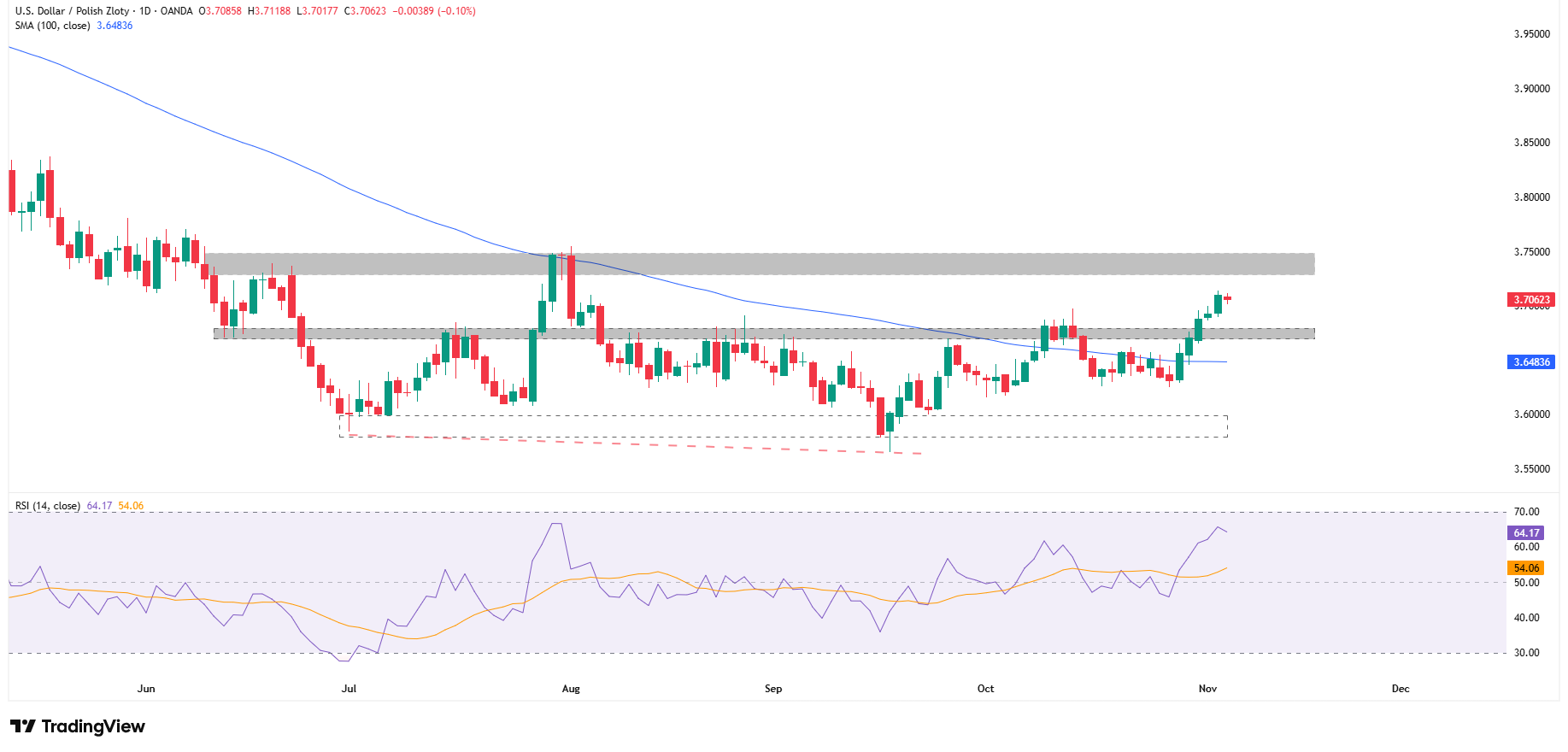Click the blue 3.64836 SMA price tag
This screenshot has height=752, width=1568.
(x=1530, y=362)
